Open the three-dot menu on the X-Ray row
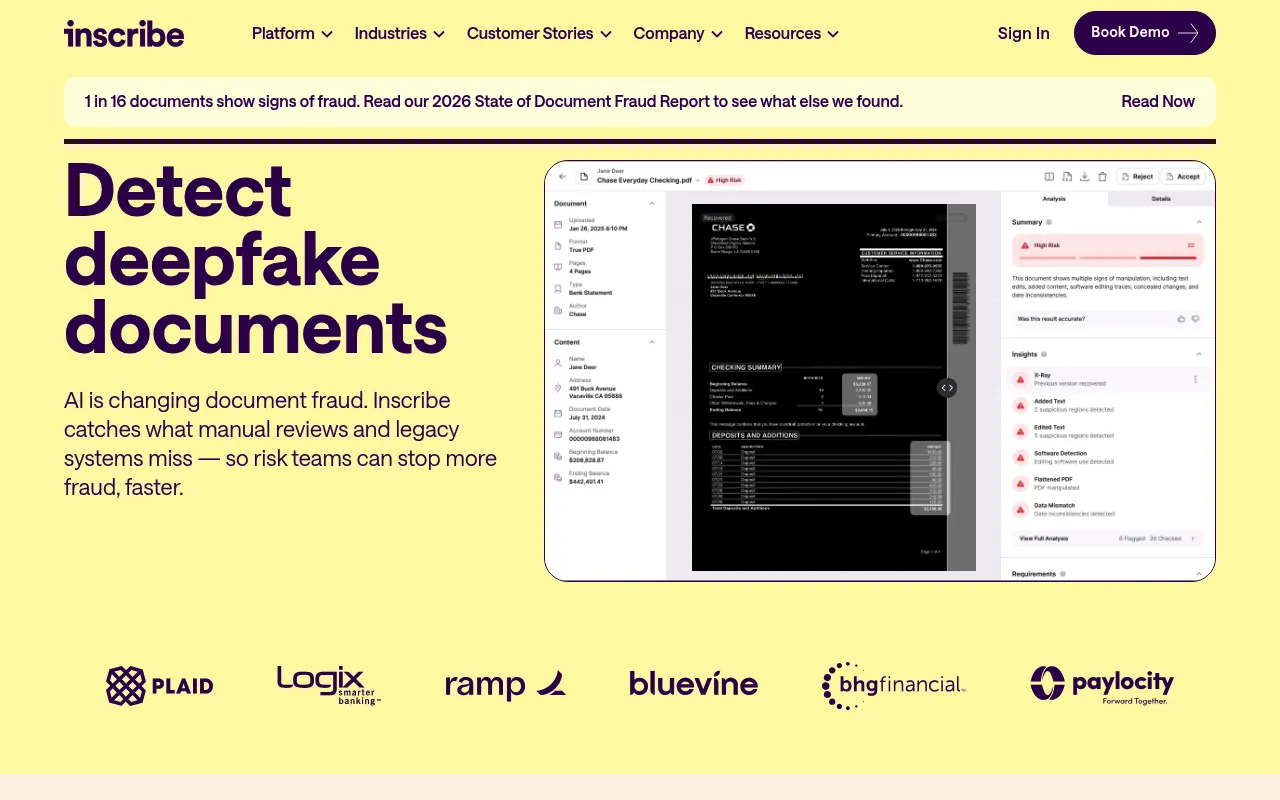 click(1195, 380)
